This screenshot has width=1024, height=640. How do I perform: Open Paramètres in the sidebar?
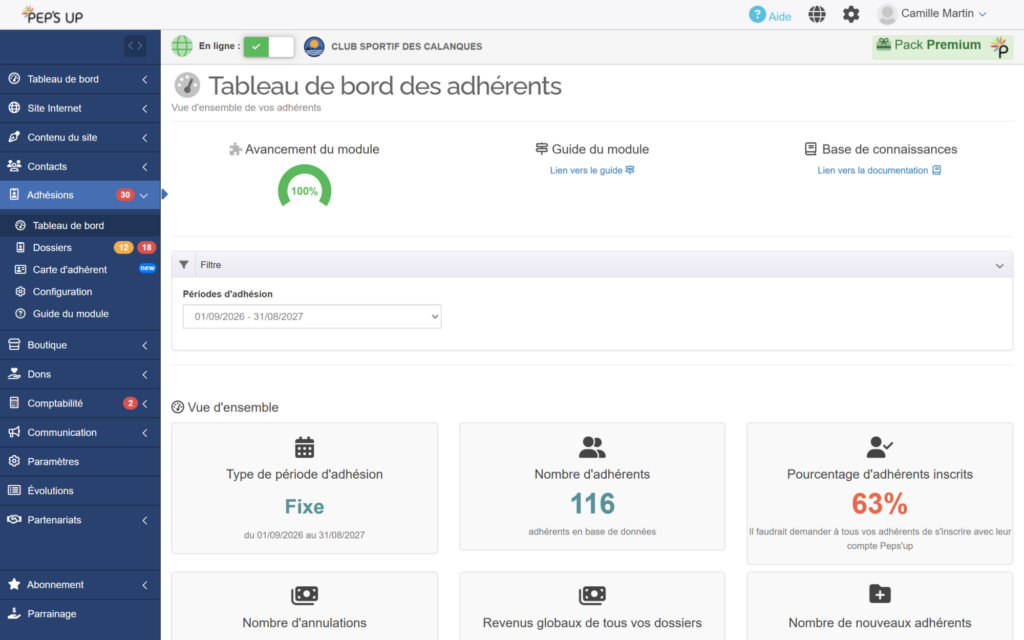pyautogui.click(x=80, y=462)
